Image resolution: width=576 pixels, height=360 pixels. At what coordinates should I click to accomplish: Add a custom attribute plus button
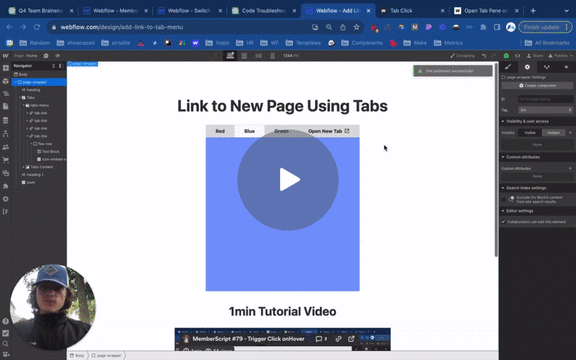tap(570, 168)
